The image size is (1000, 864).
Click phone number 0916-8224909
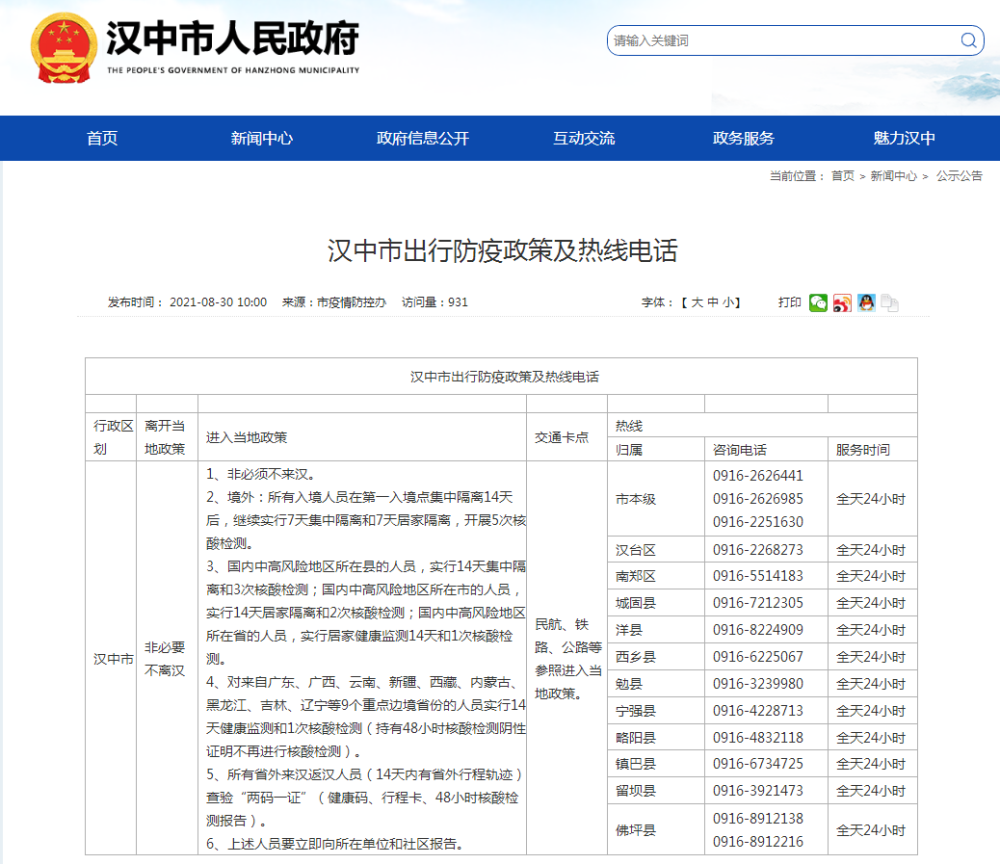coord(758,629)
